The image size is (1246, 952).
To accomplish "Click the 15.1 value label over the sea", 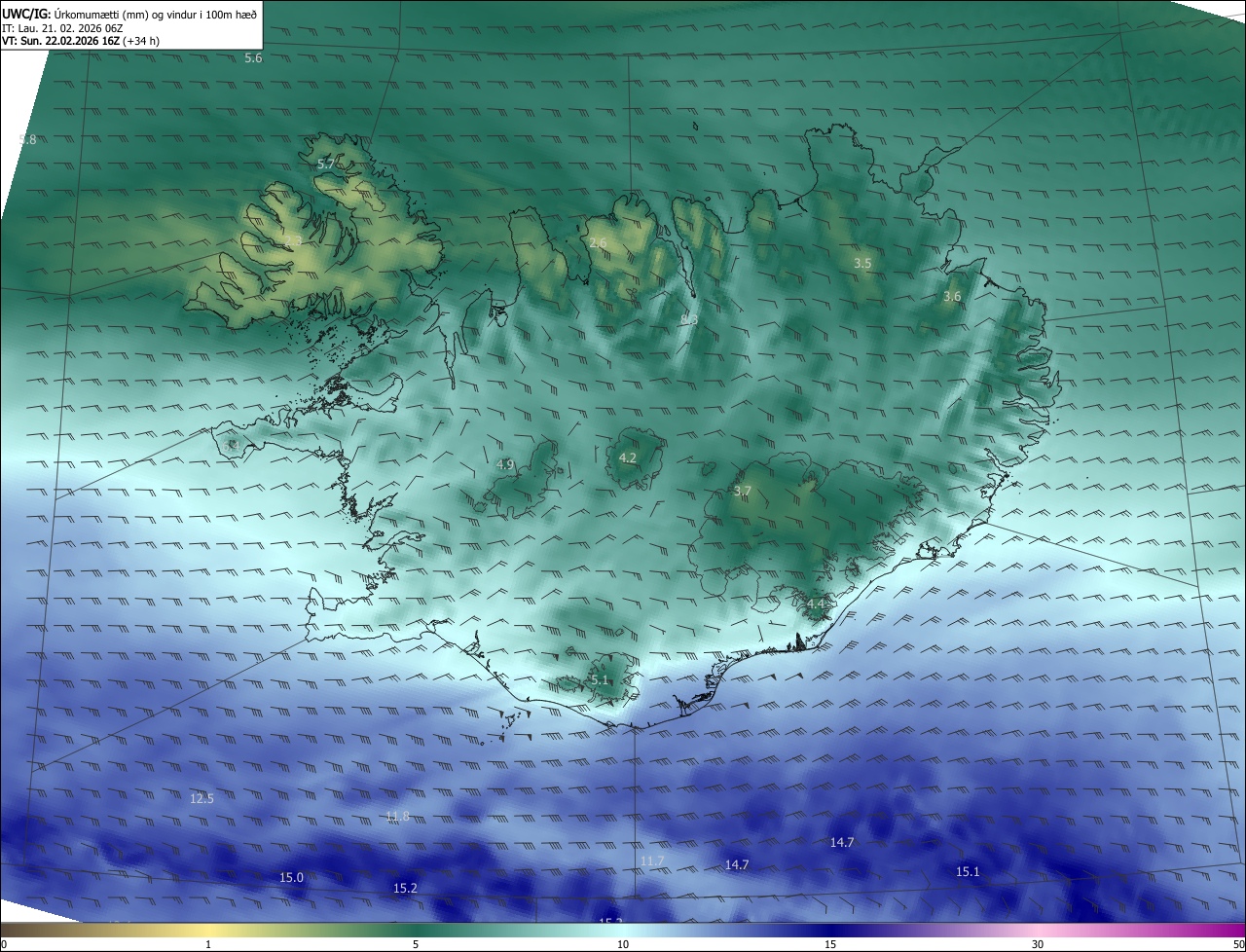I will click(968, 872).
